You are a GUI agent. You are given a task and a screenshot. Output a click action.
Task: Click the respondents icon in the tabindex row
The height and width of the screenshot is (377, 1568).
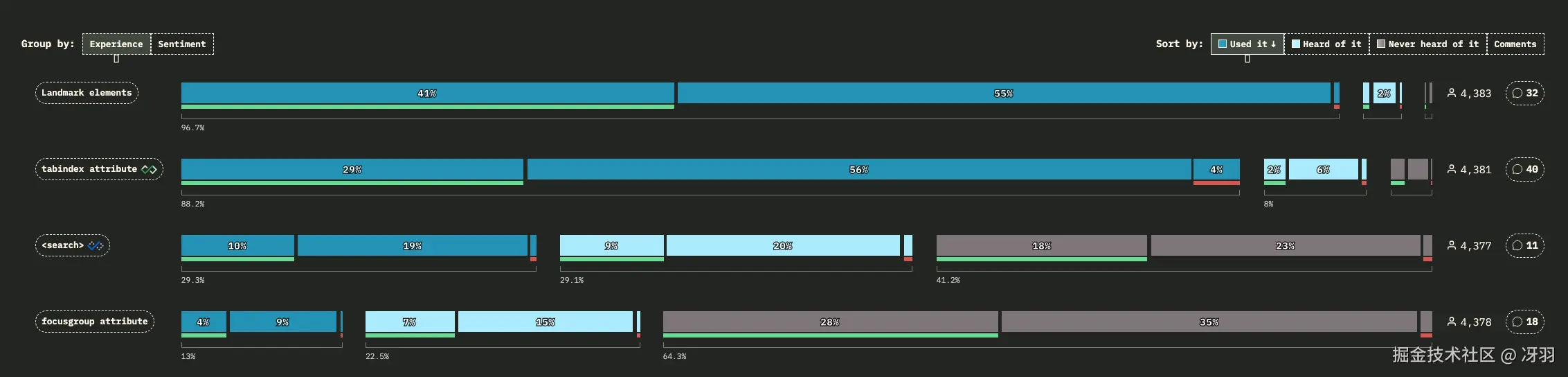(1452, 169)
